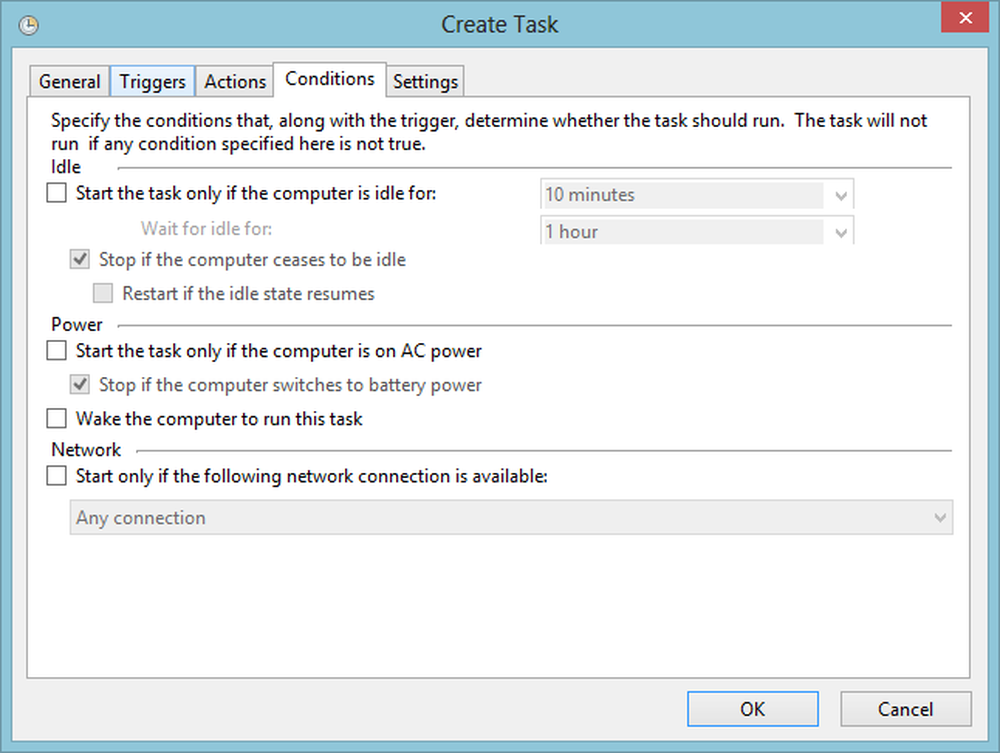The height and width of the screenshot is (753, 1000).
Task: Open the Settings tab
Action: pos(425,82)
